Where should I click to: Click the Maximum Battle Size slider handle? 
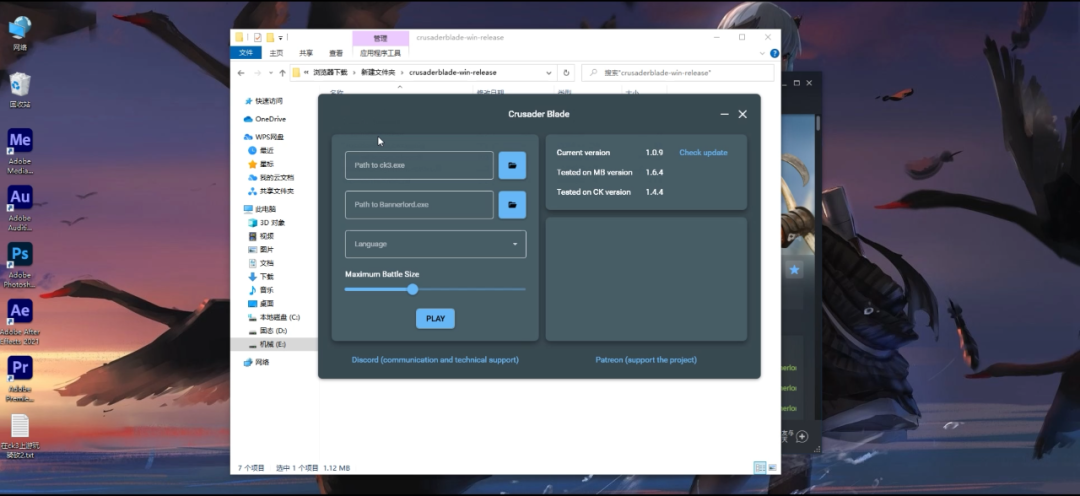coord(413,289)
